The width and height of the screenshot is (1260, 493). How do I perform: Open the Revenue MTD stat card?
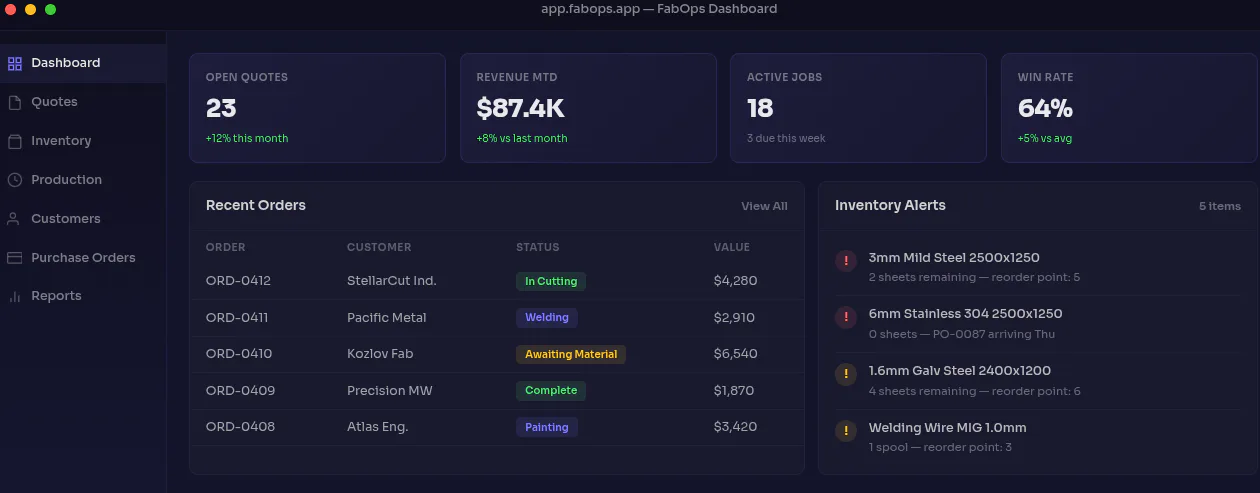(x=588, y=108)
